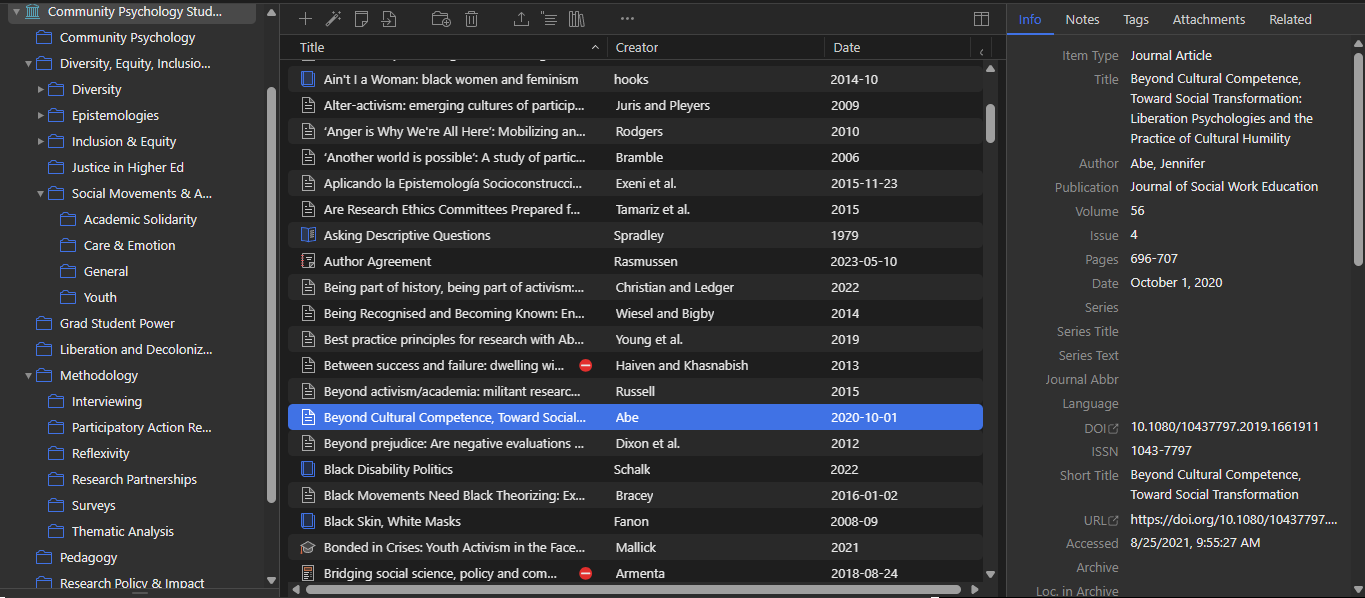Screen dimensions: 1365x598
Task: Open the Attachments tab
Action: (x=1209, y=19)
